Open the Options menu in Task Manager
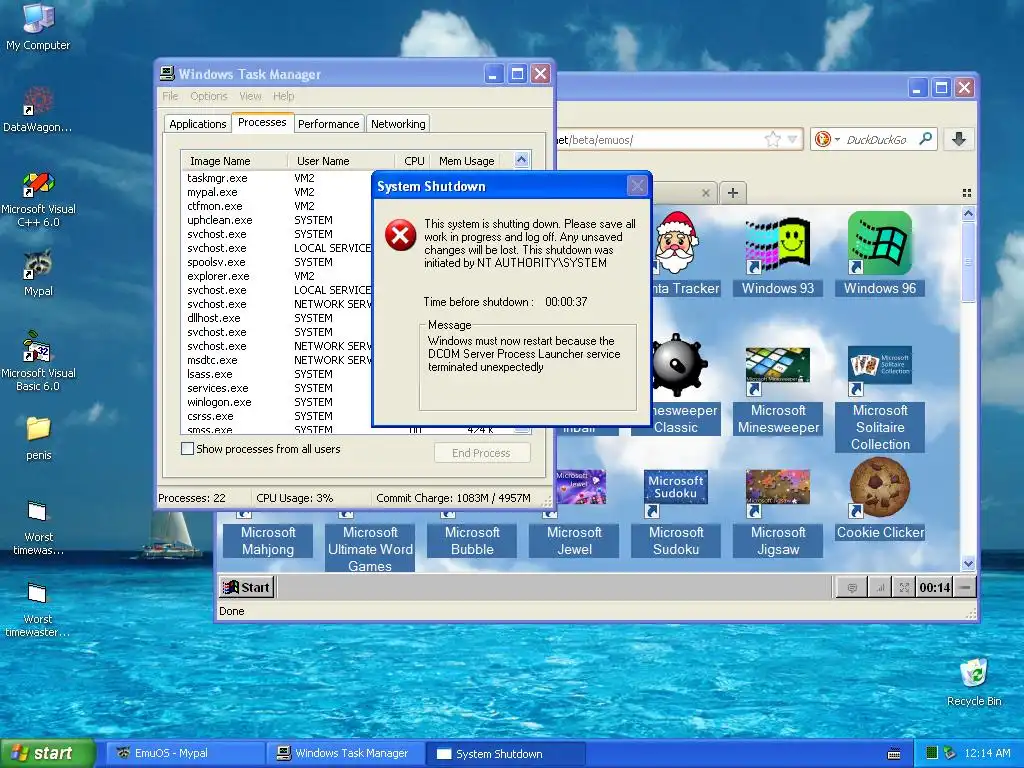This screenshot has height=768, width=1024. (208, 96)
